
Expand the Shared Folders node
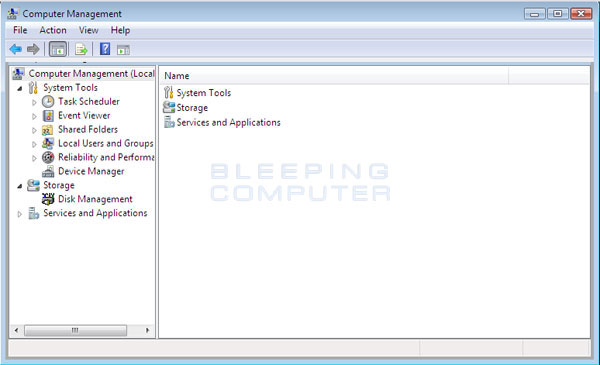pyautogui.click(x=34, y=130)
